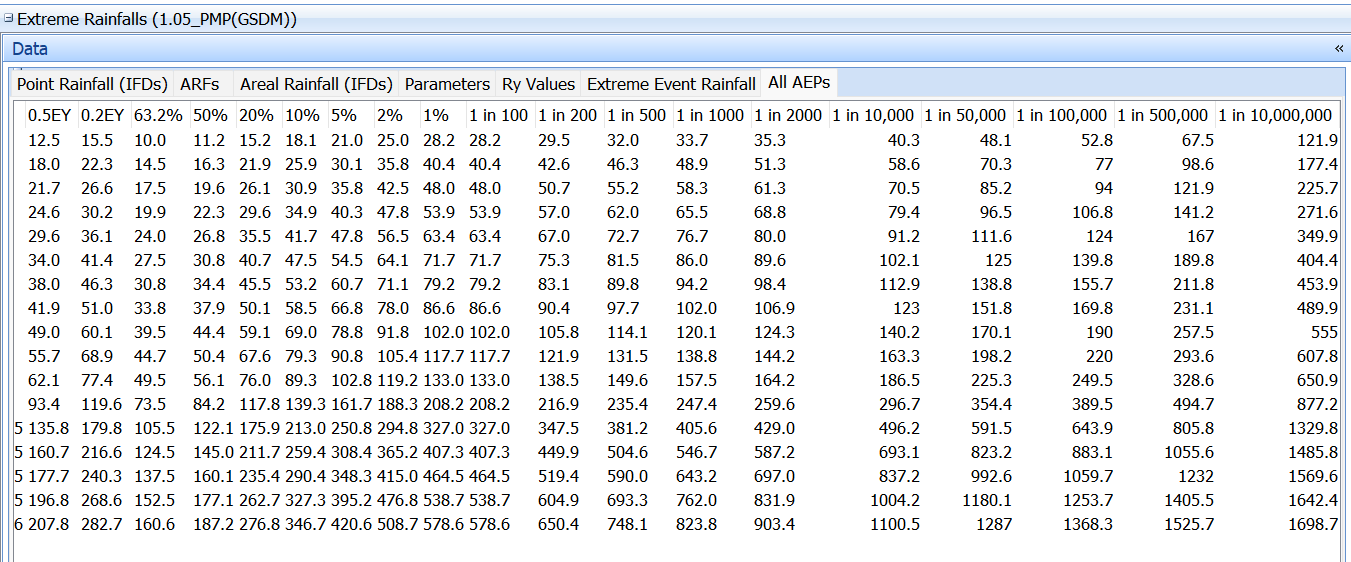Click the cell with value 555
Image resolution: width=1351 pixels, height=562 pixels.
[1323, 333]
